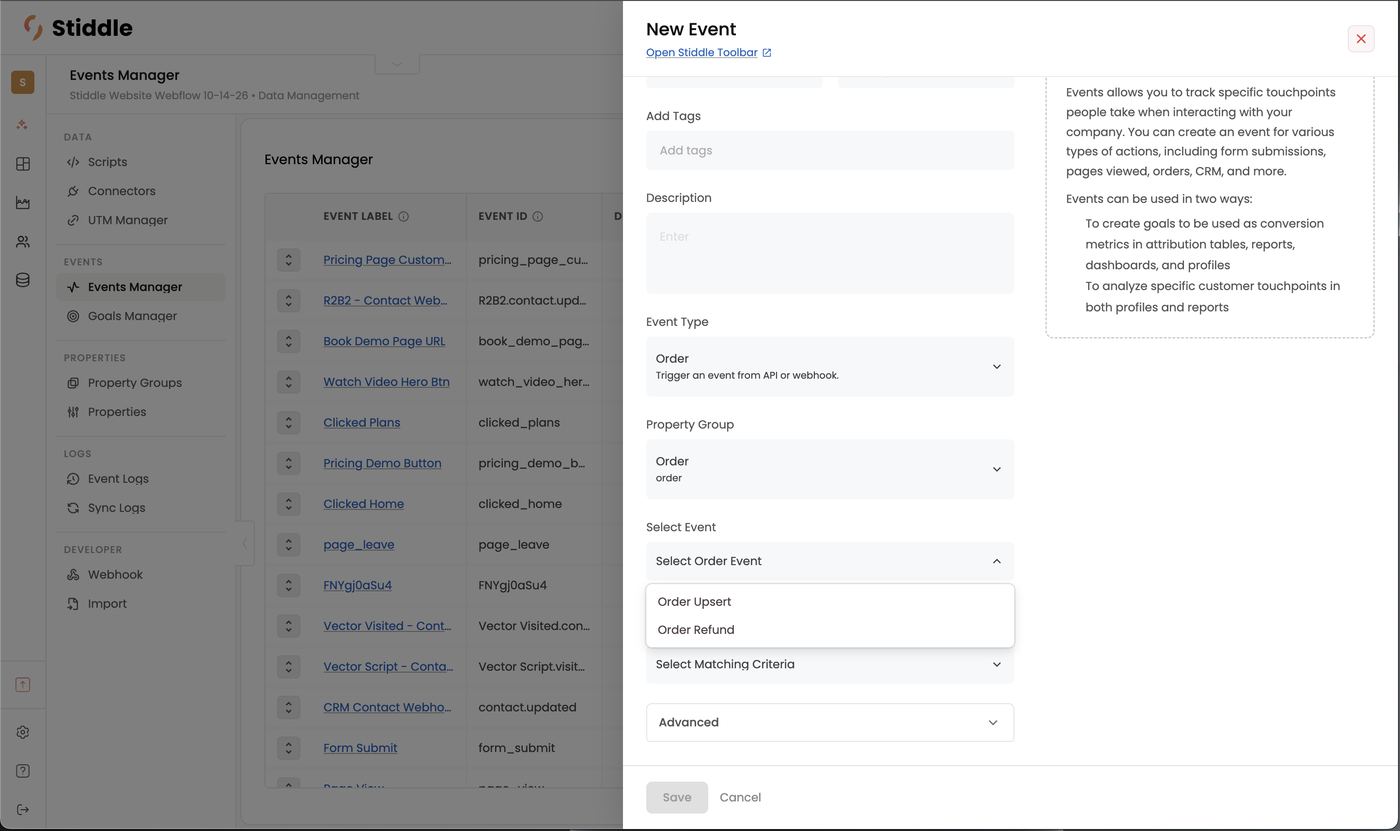Click the Cancel button

tap(740, 797)
